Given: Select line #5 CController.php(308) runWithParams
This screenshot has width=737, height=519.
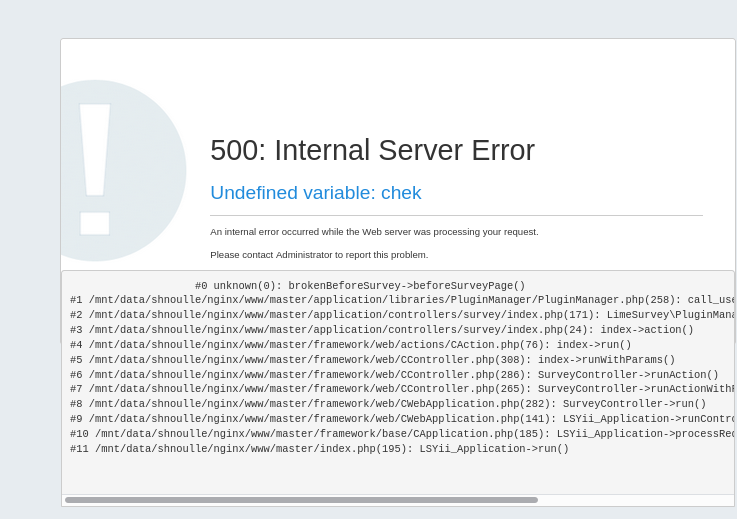Looking at the screenshot, I should point(372,360).
